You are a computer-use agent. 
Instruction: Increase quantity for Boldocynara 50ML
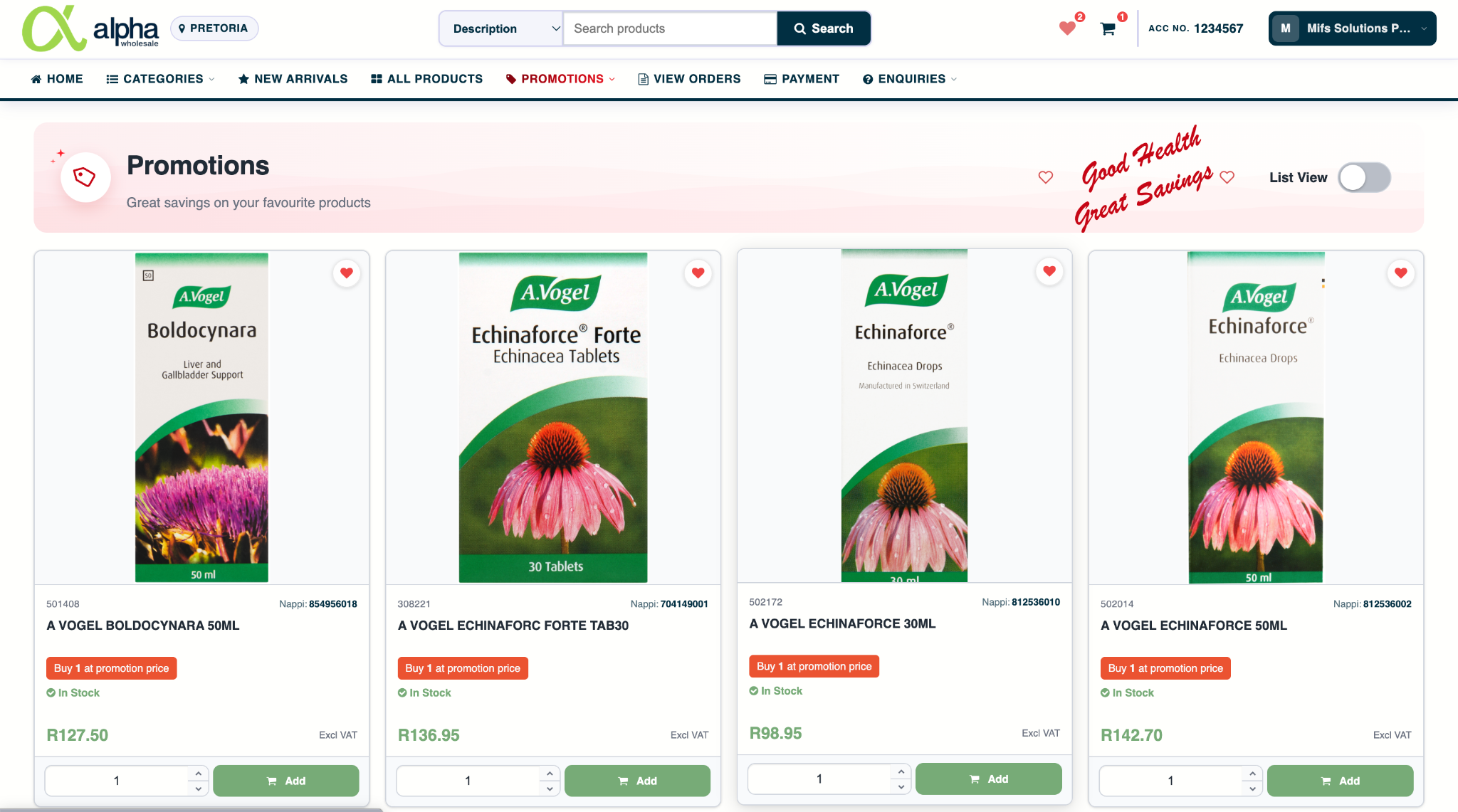pyautogui.click(x=199, y=774)
